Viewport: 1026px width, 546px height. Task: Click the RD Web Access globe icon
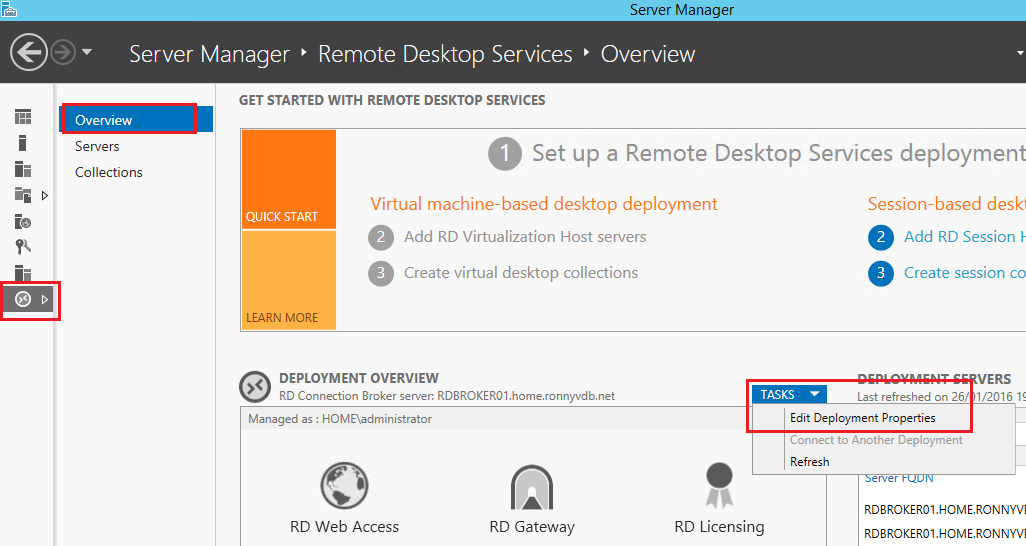pyautogui.click(x=344, y=486)
